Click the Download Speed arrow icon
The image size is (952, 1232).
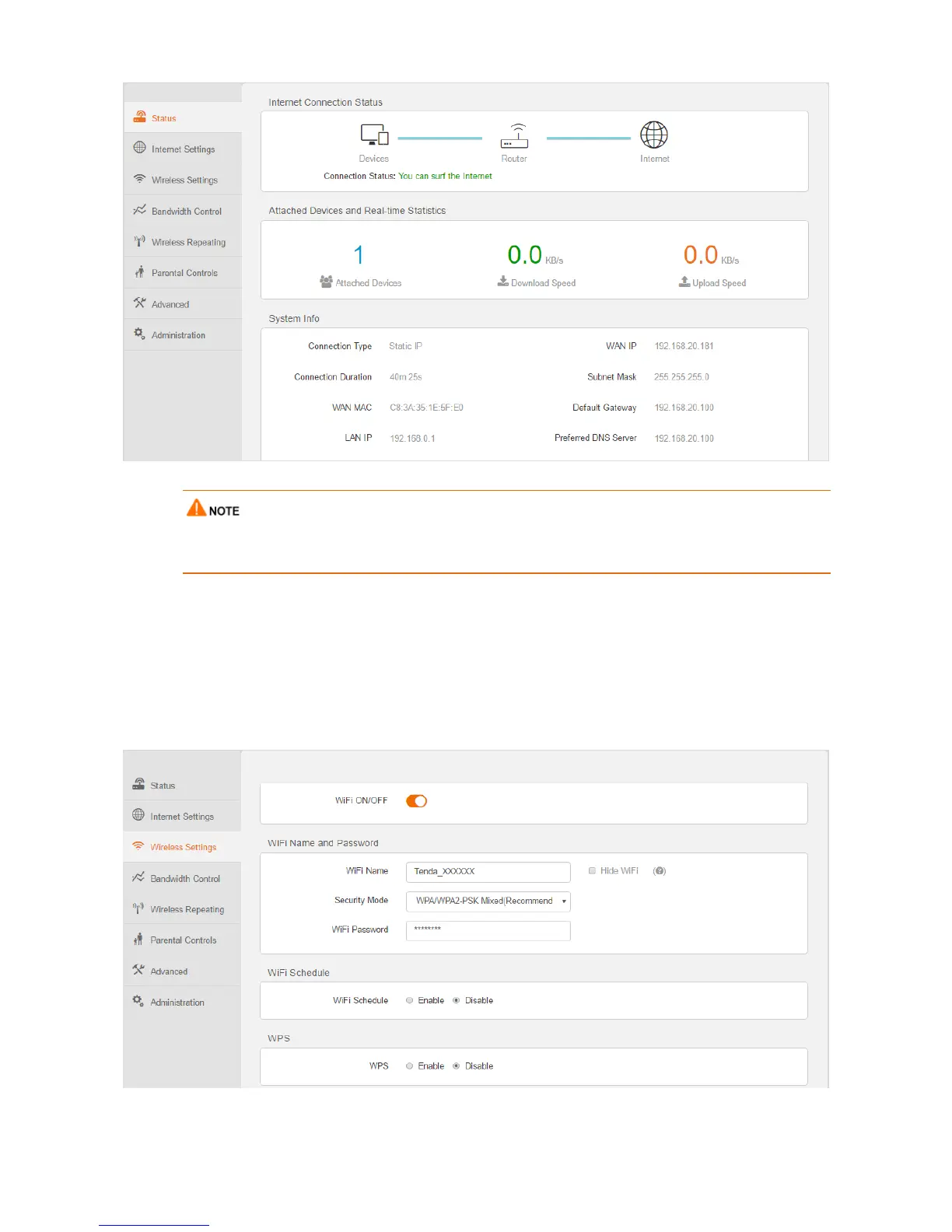503,282
